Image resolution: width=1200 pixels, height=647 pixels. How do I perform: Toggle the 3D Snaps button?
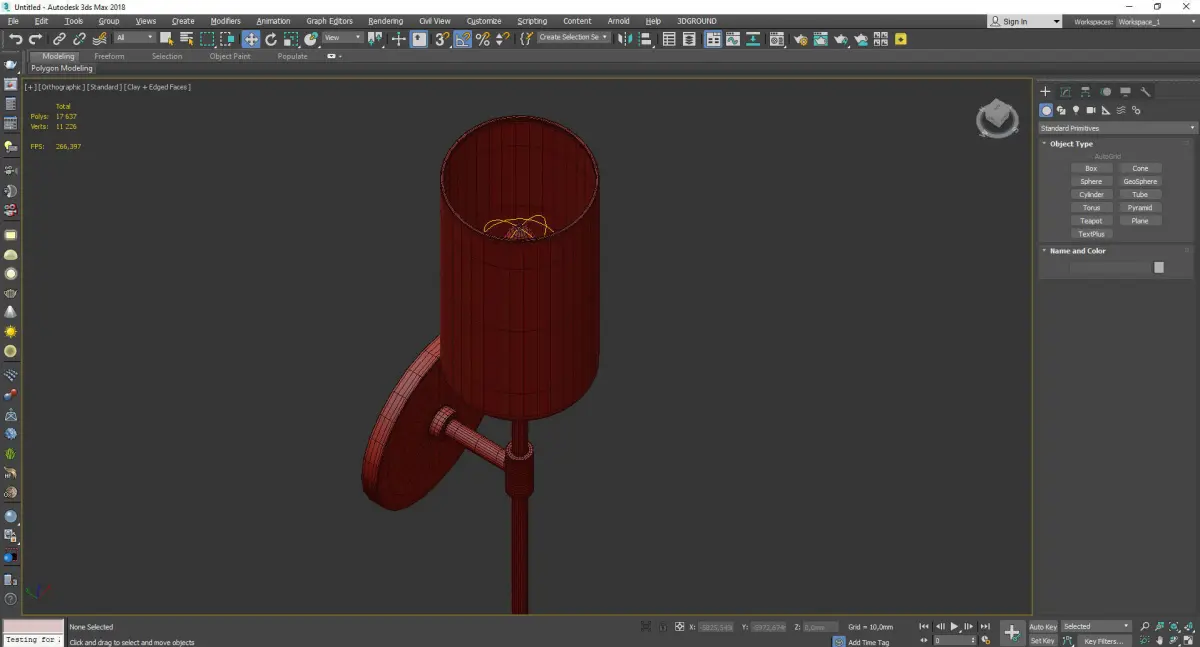441,39
